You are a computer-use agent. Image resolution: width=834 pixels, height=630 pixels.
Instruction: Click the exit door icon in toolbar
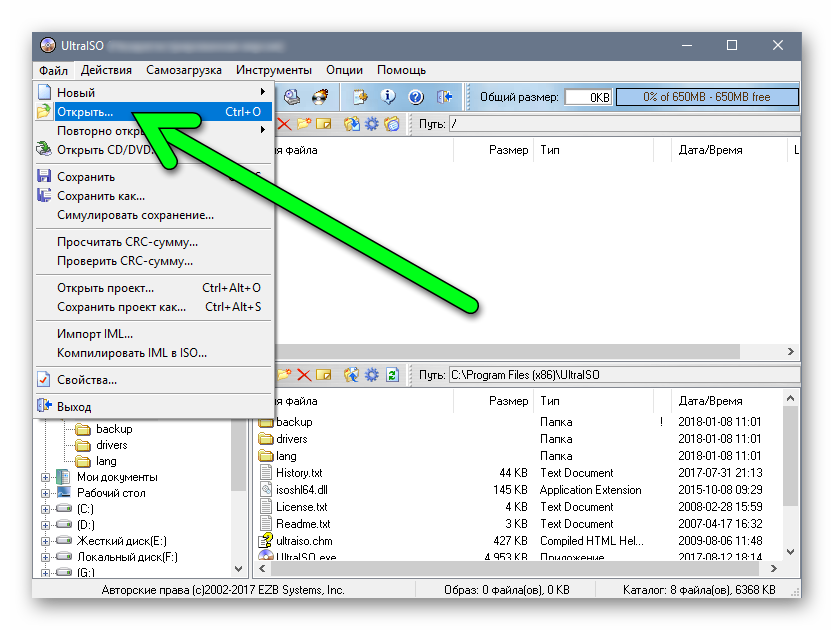tap(444, 97)
